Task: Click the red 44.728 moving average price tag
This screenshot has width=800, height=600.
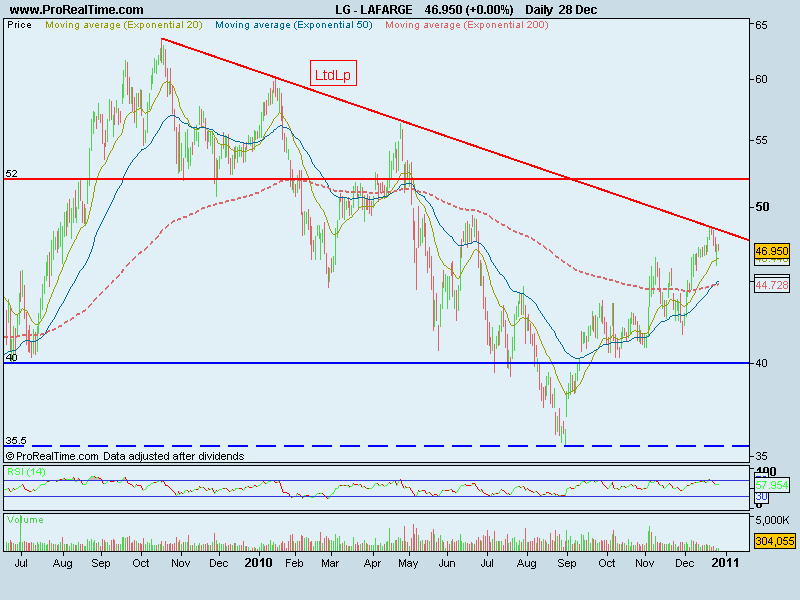Action: pos(771,285)
